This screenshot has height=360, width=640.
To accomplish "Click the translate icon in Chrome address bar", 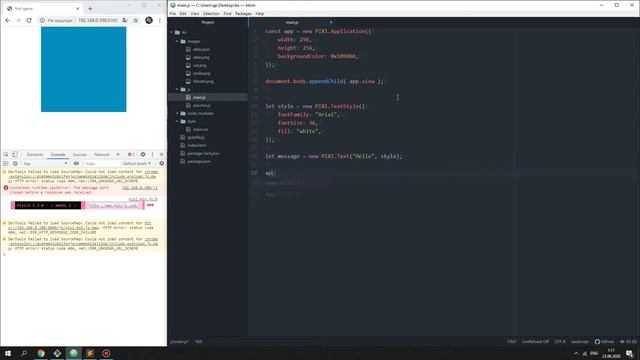I will coord(124,20).
